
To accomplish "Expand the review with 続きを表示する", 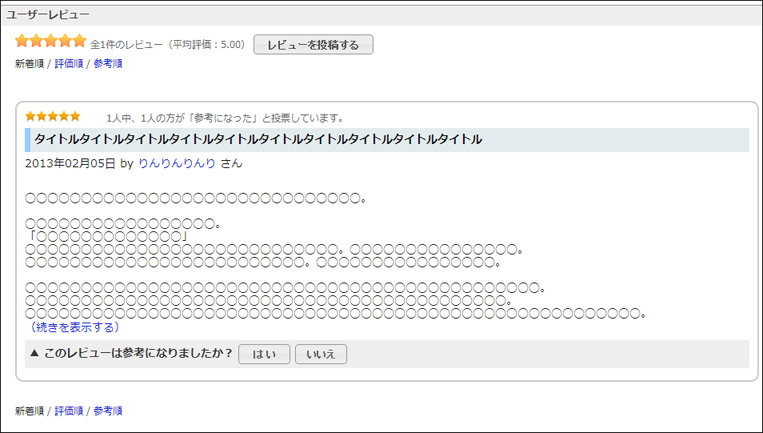I will coord(75,327).
